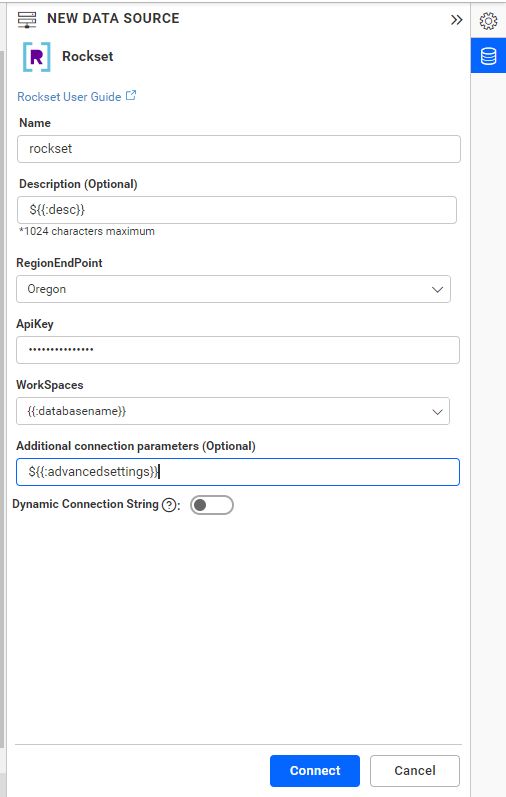Screen dimensions: 506x797
Task: Click the ApiKey password field
Action: point(238,350)
